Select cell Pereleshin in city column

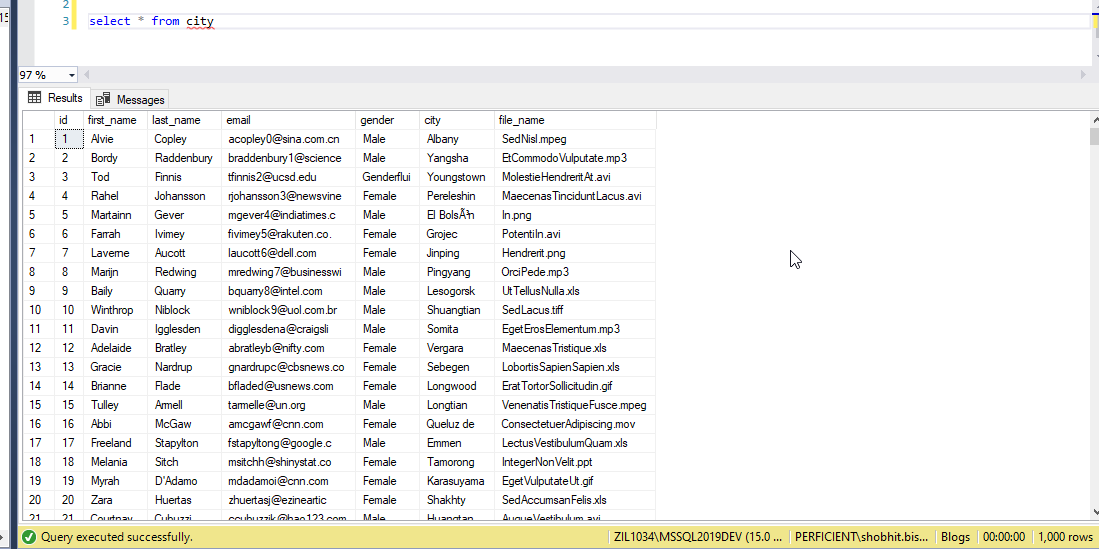(456, 196)
